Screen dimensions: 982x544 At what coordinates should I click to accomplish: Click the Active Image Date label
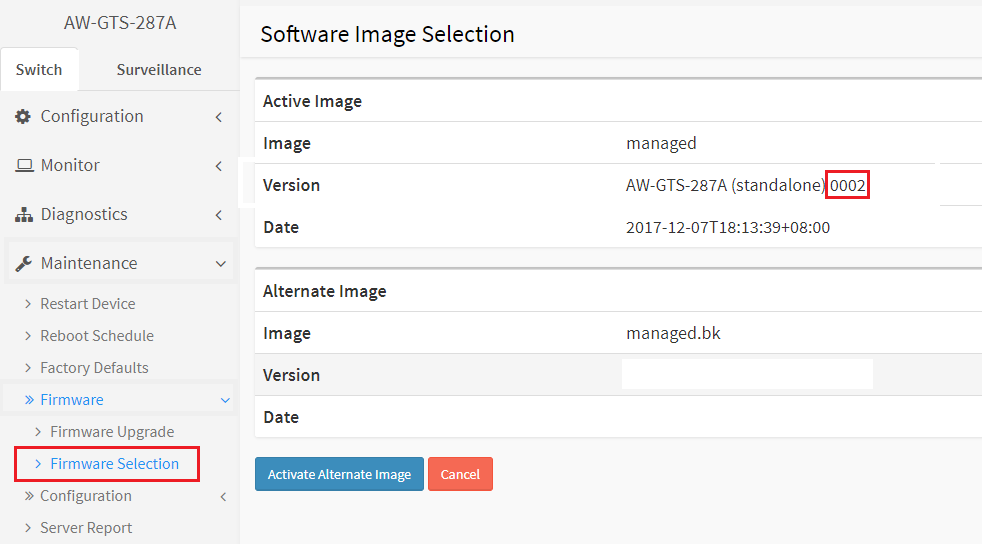[x=281, y=227]
